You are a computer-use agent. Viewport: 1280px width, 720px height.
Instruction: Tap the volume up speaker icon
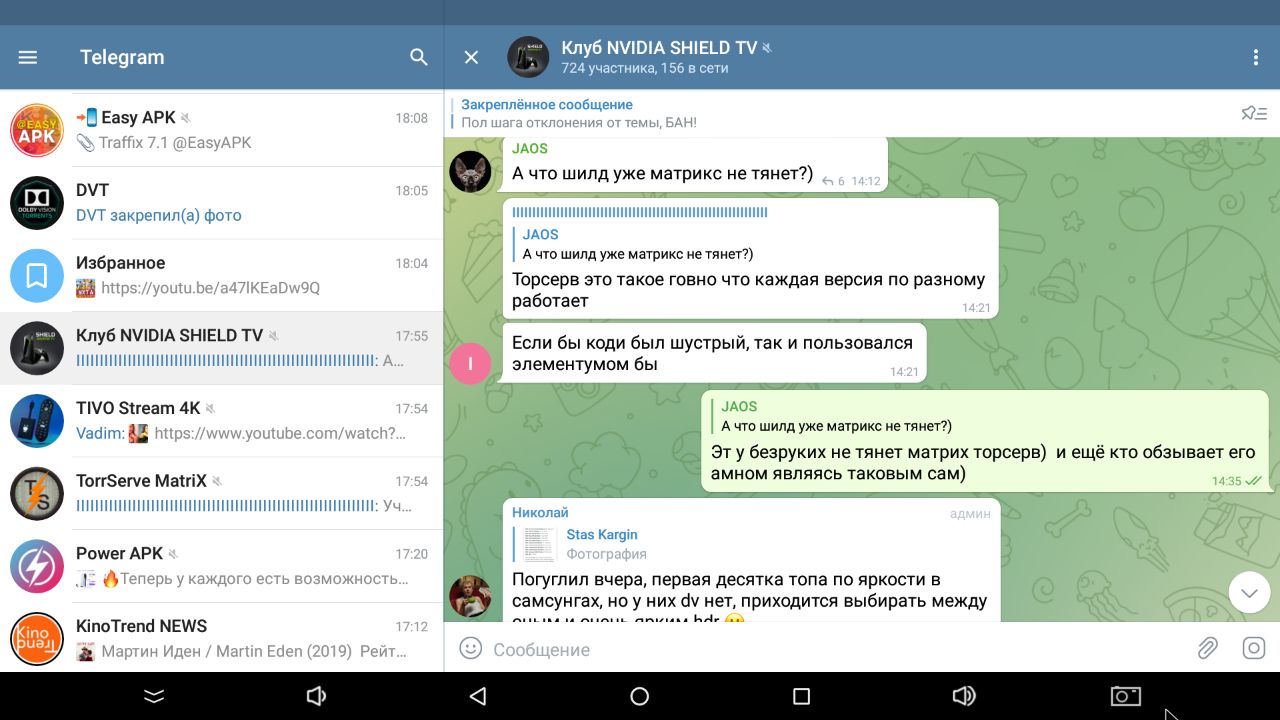tap(964, 696)
